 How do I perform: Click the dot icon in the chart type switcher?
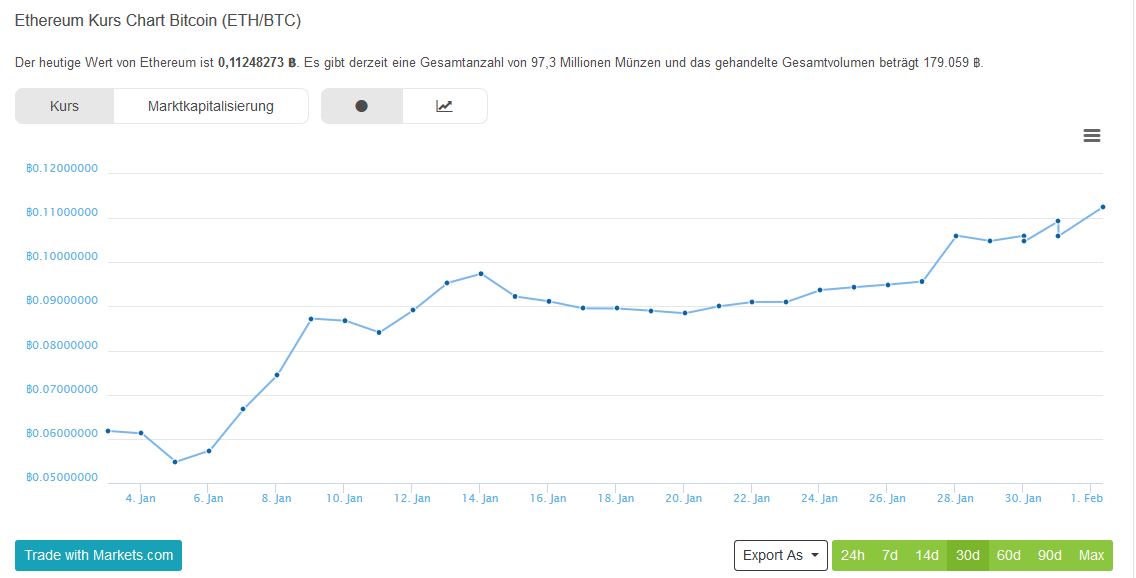362,105
